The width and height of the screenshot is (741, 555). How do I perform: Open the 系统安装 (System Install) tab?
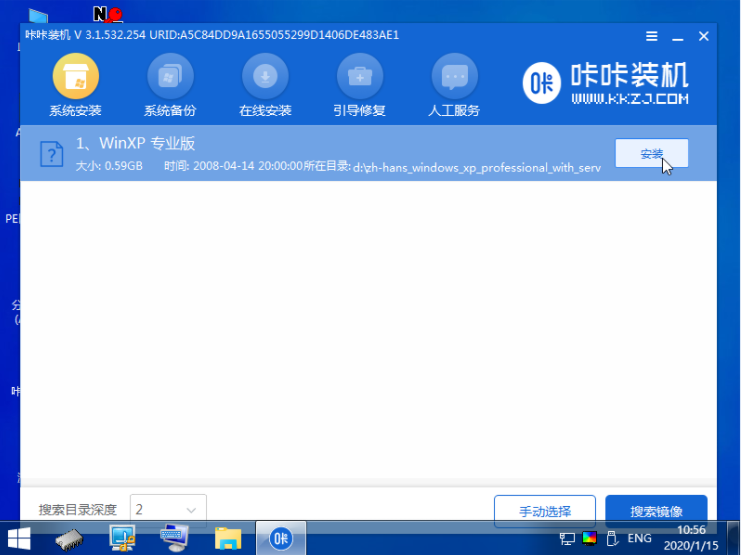pyautogui.click(x=75, y=86)
